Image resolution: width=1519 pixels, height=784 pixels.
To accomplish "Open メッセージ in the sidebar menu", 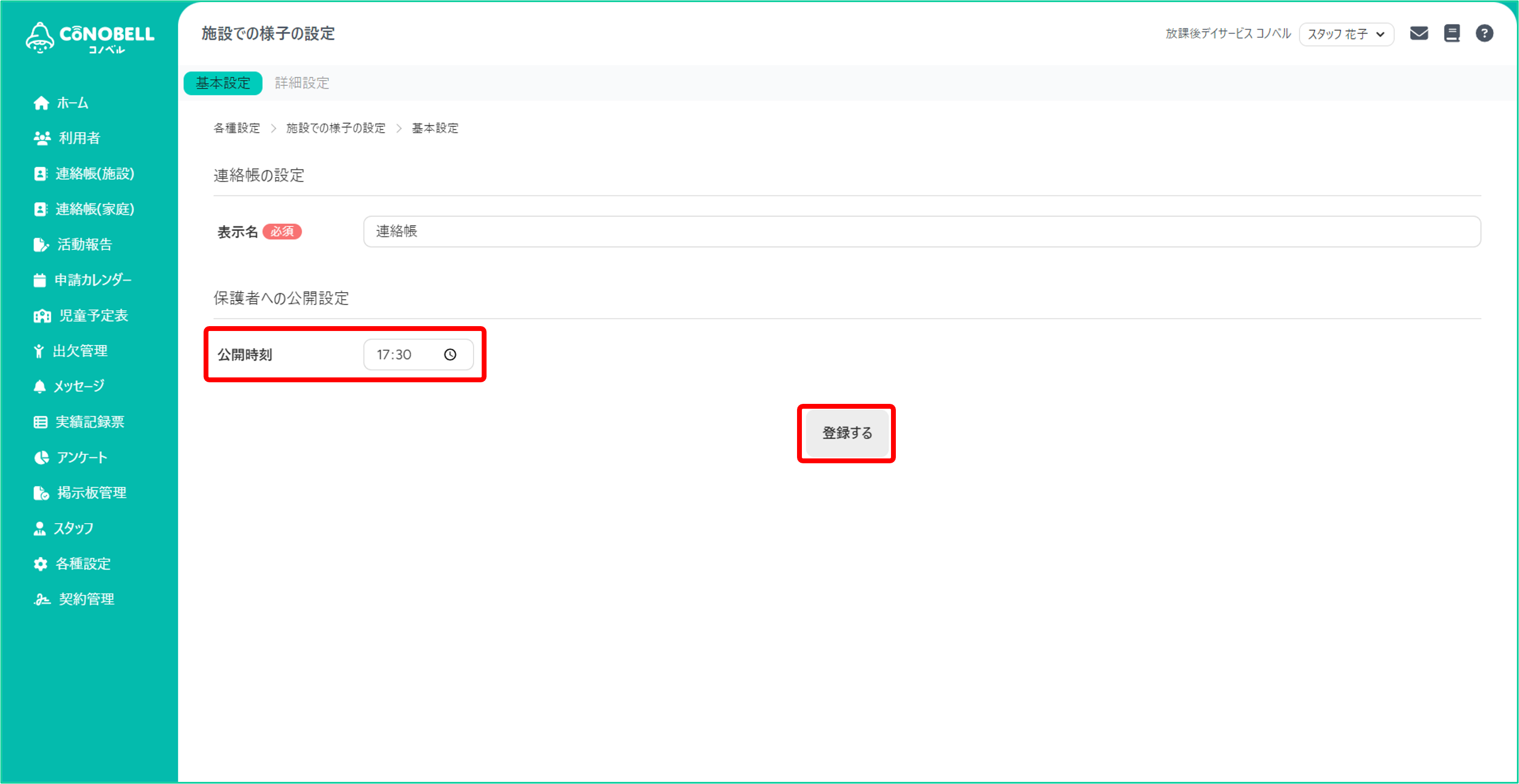I will point(79,387).
